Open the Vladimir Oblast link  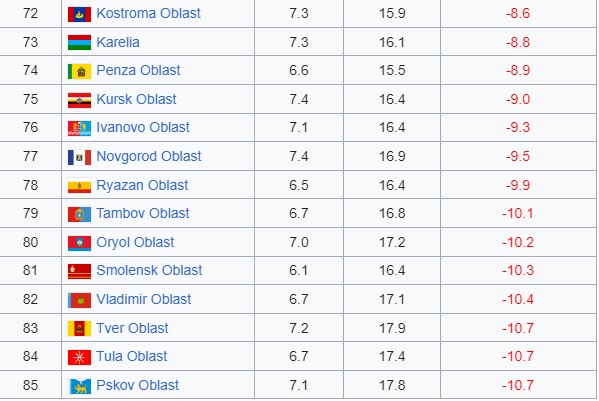144,299
